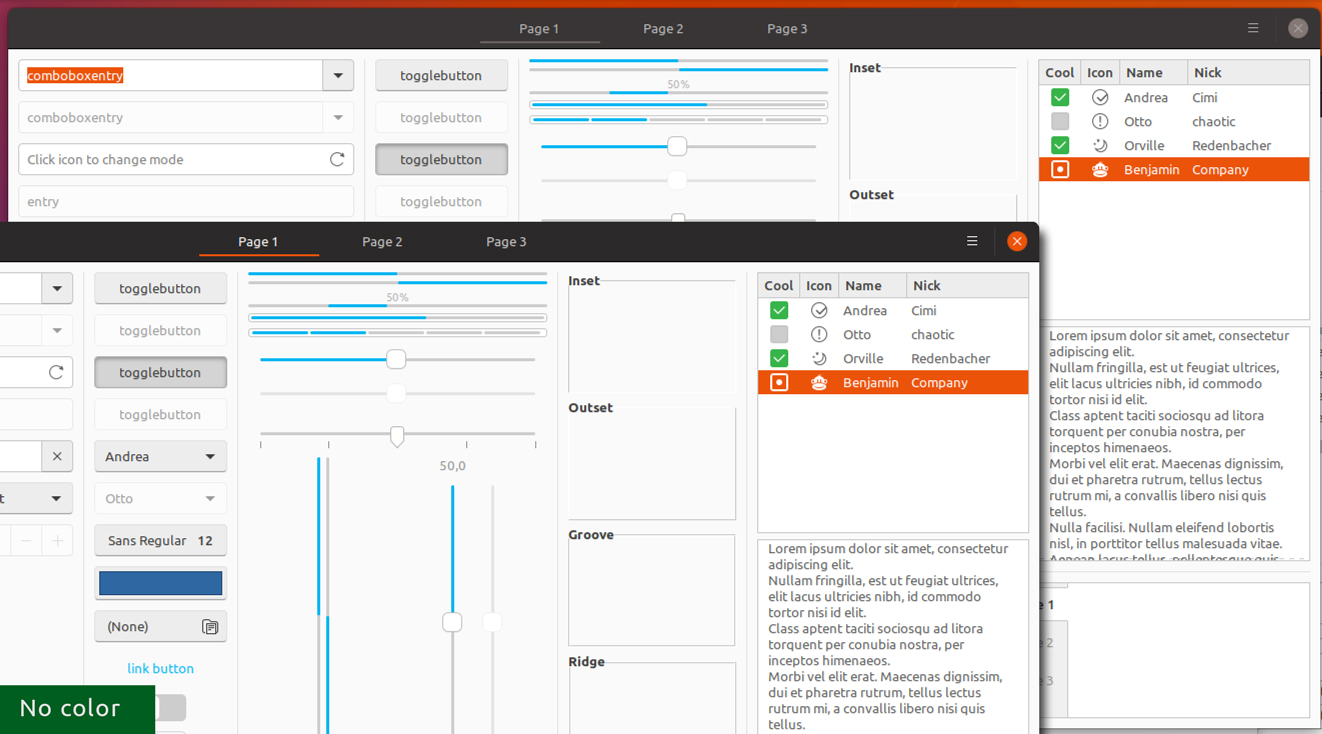The image size is (1322, 734).
Task: Switch to Page 2 tab, back window
Action: [x=663, y=28]
